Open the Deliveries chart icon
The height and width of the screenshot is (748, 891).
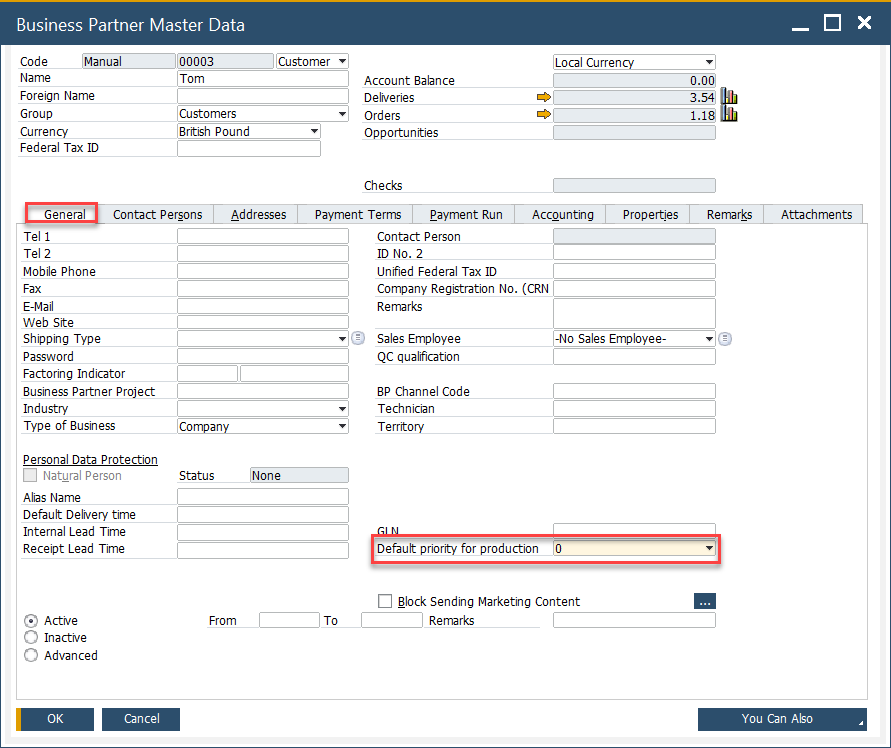729,98
